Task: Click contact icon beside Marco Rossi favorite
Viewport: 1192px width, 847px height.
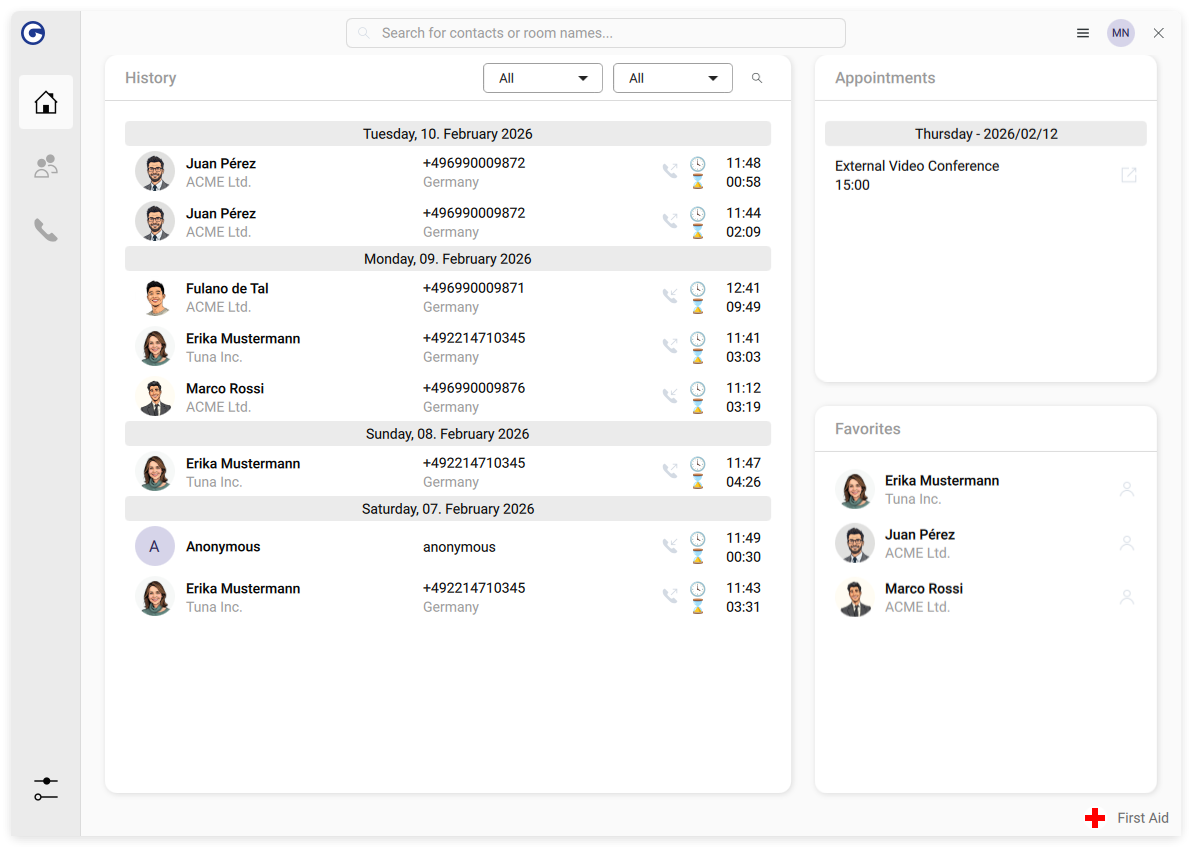Action: (1127, 597)
